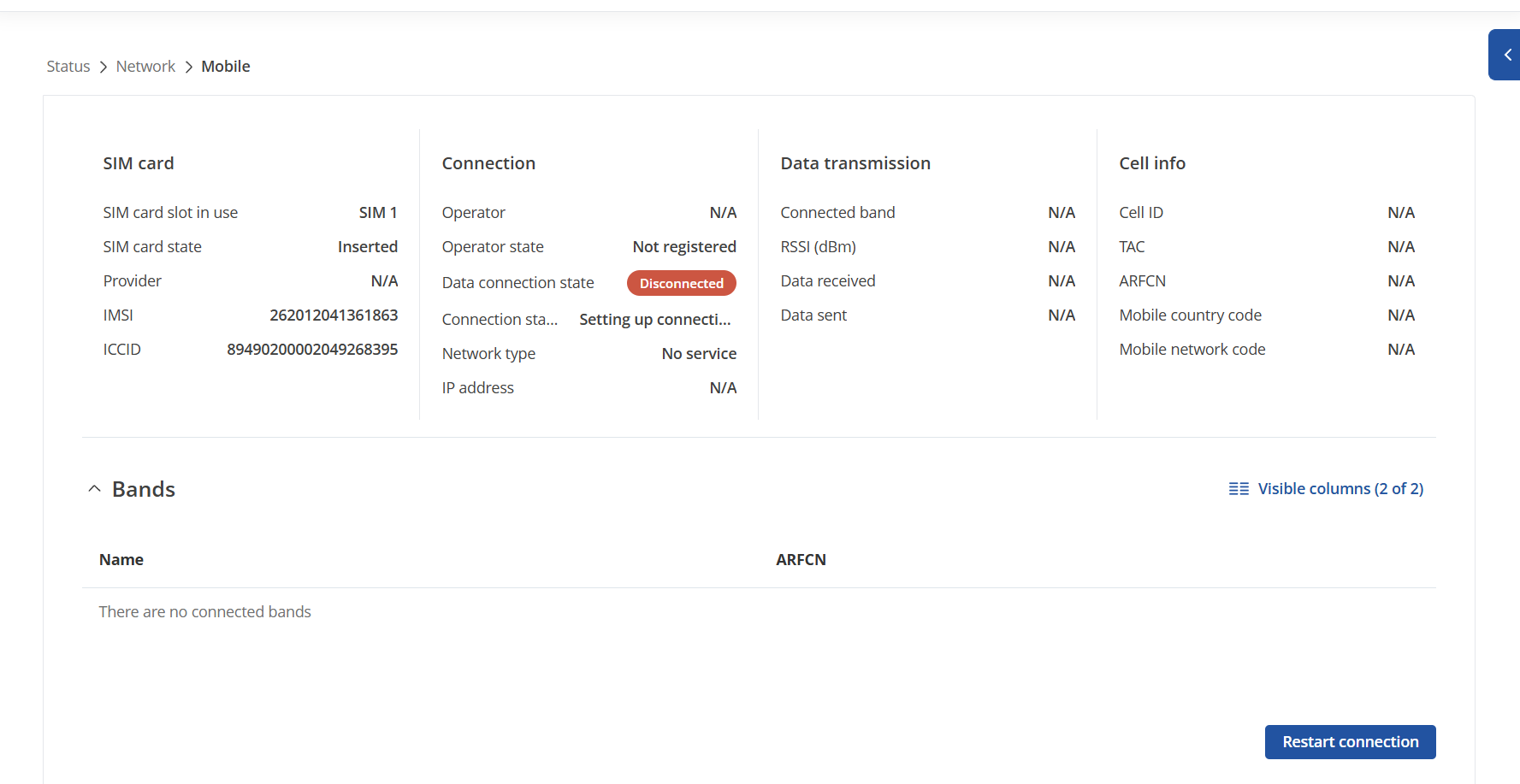1520x784 pixels.
Task: Click the No service network type value
Action: (699, 354)
